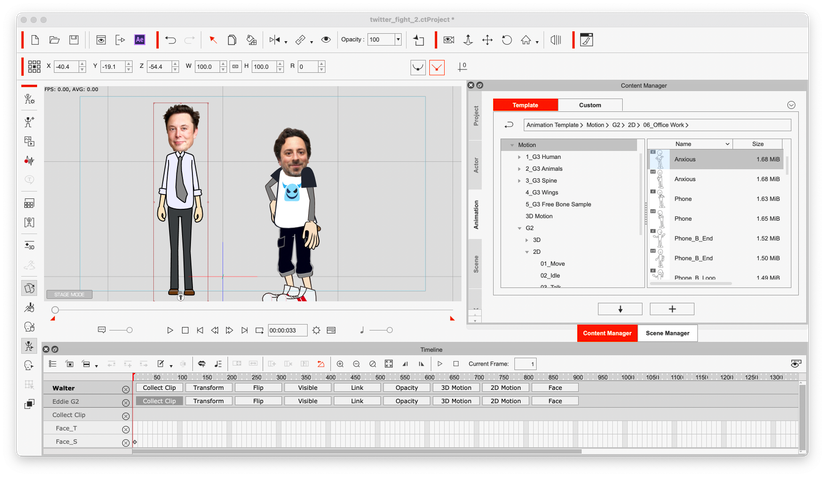Select the camera pan cross-arrows tool
The height and width of the screenshot is (477, 825).
tap(487, 40)
